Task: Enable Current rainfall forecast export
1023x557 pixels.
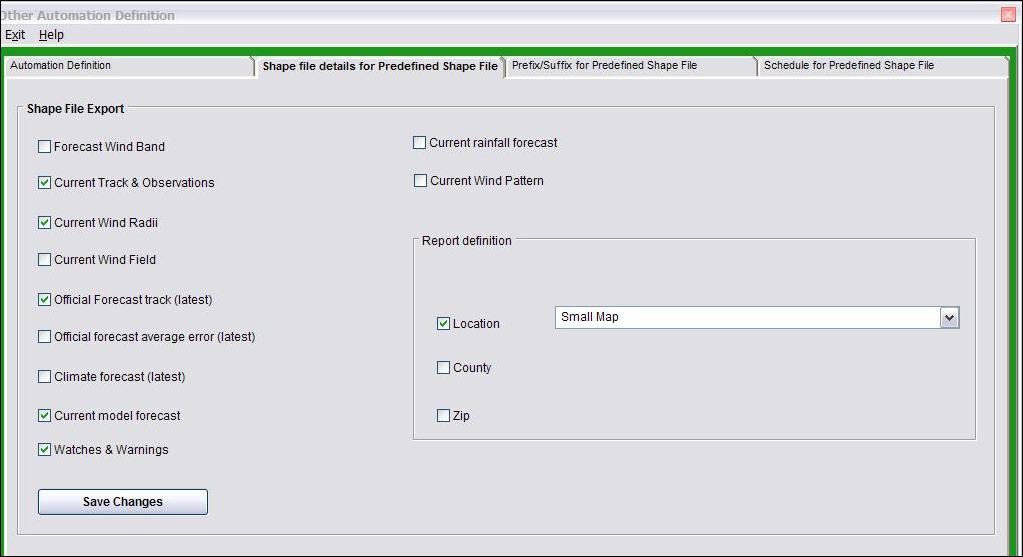Action: pyautogui.click(x=420, y=143)
